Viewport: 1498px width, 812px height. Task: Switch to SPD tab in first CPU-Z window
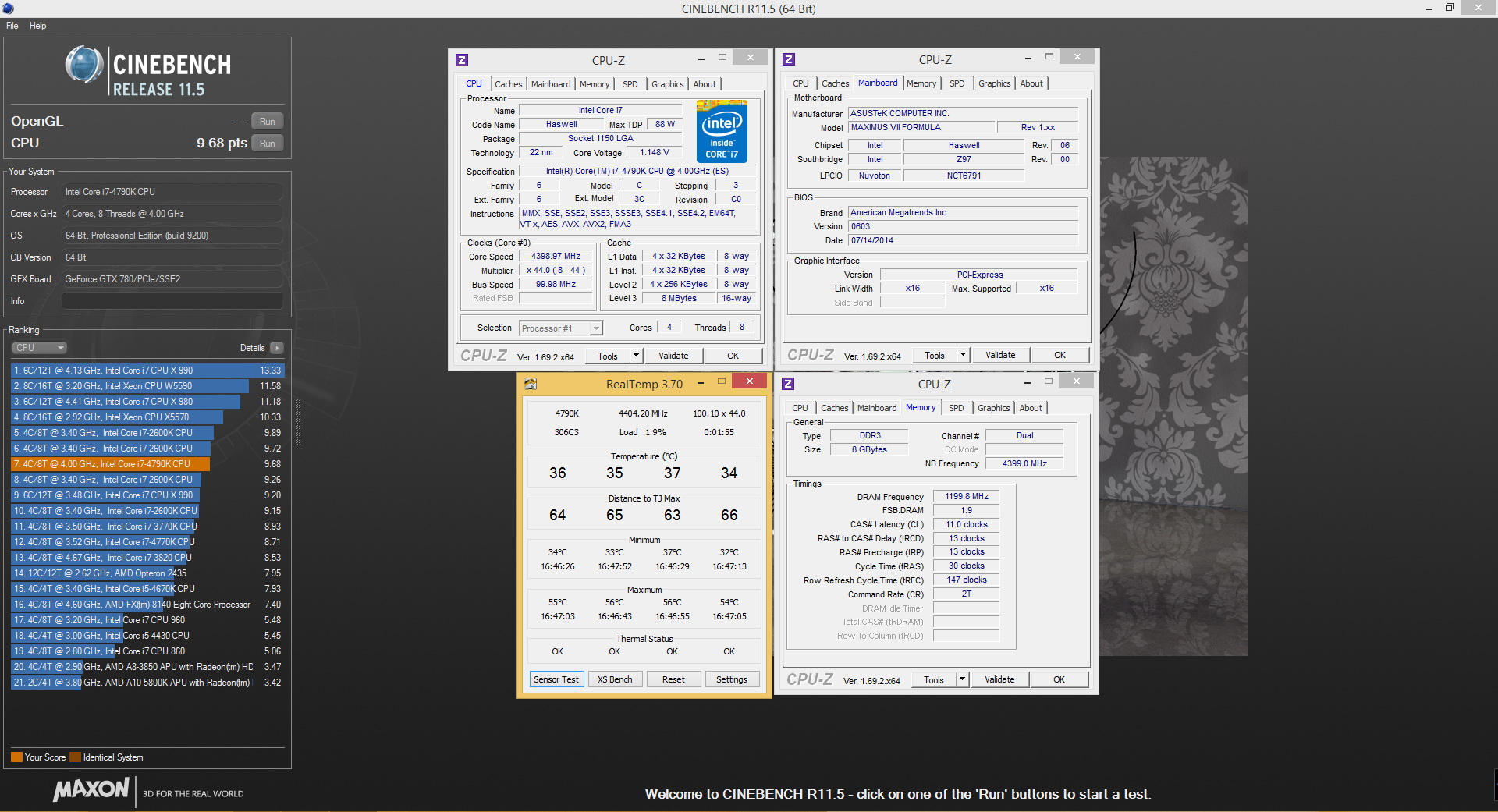click(630, 84)
